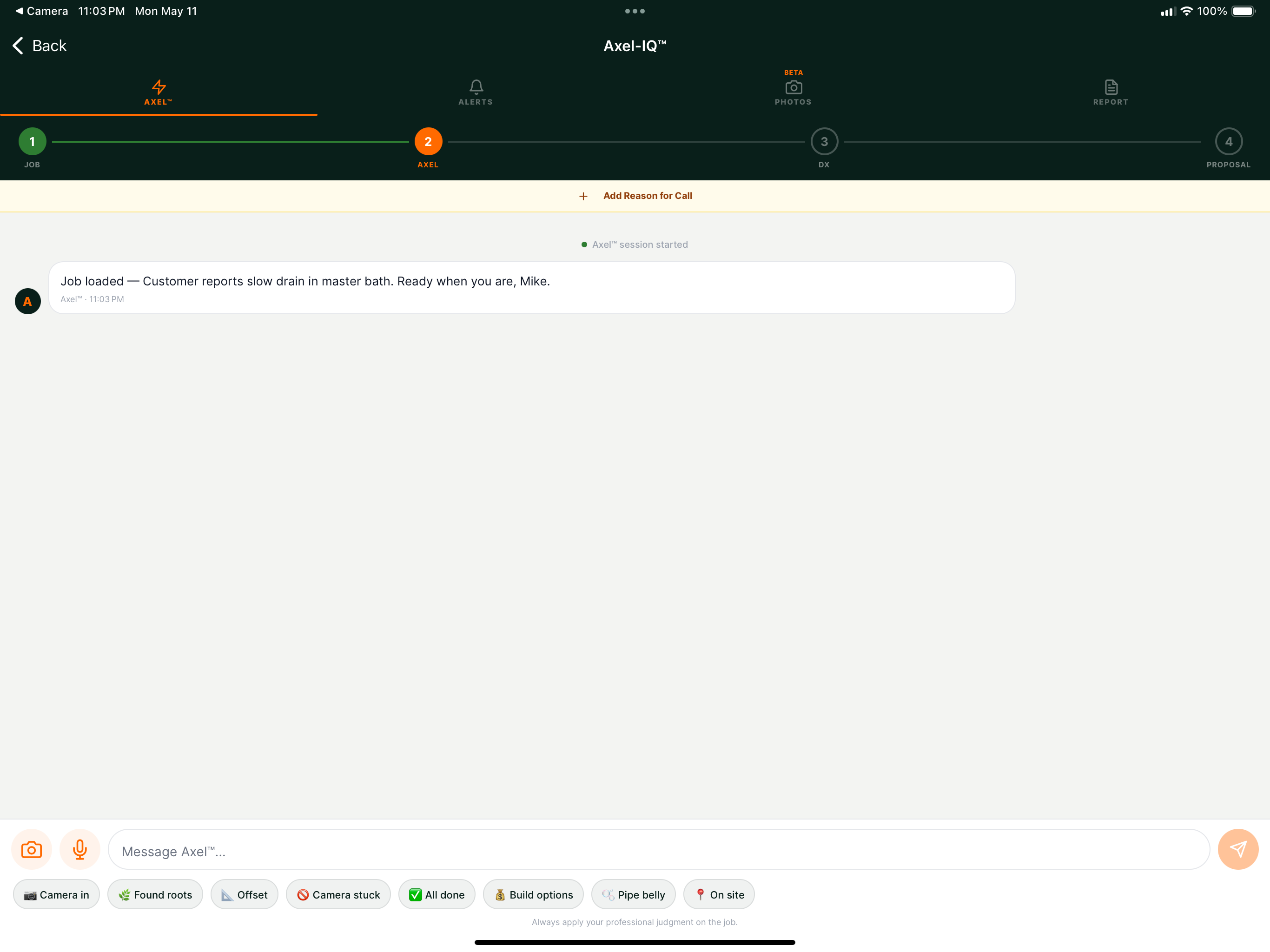Focus the Message Axel input field

659,849
